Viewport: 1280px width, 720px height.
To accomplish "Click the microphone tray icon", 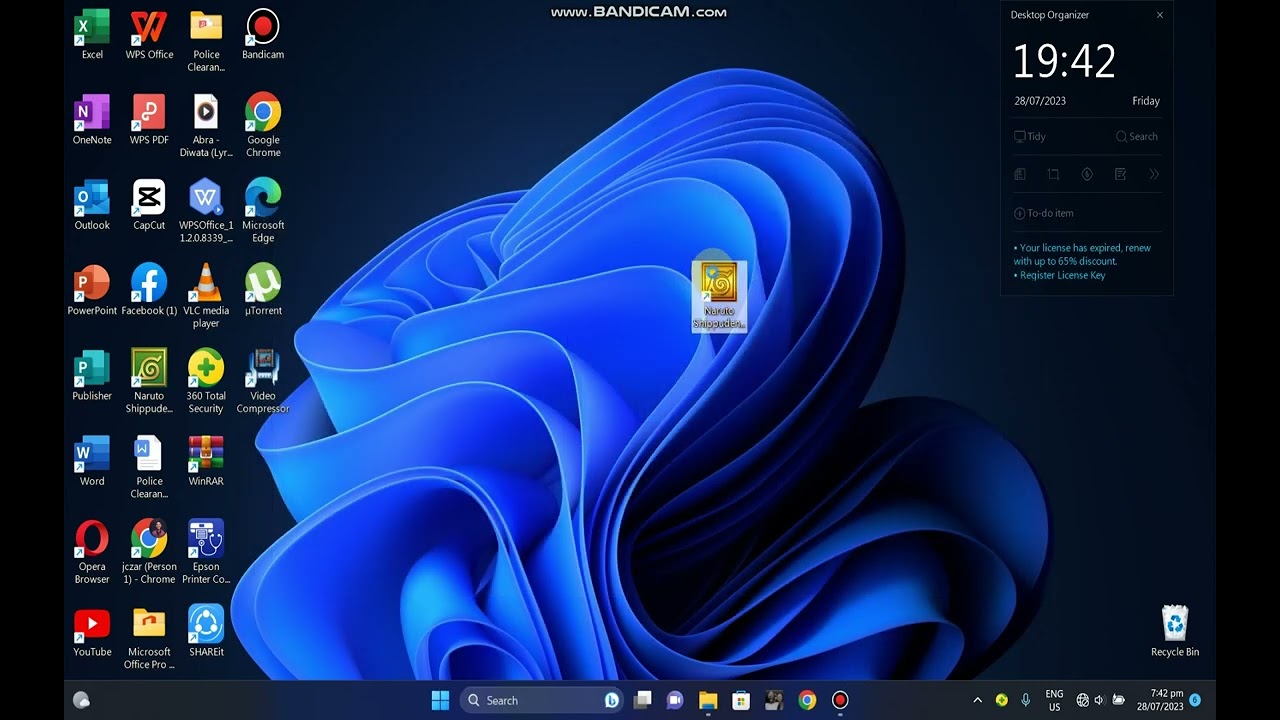I will (x=1026, y=700).
